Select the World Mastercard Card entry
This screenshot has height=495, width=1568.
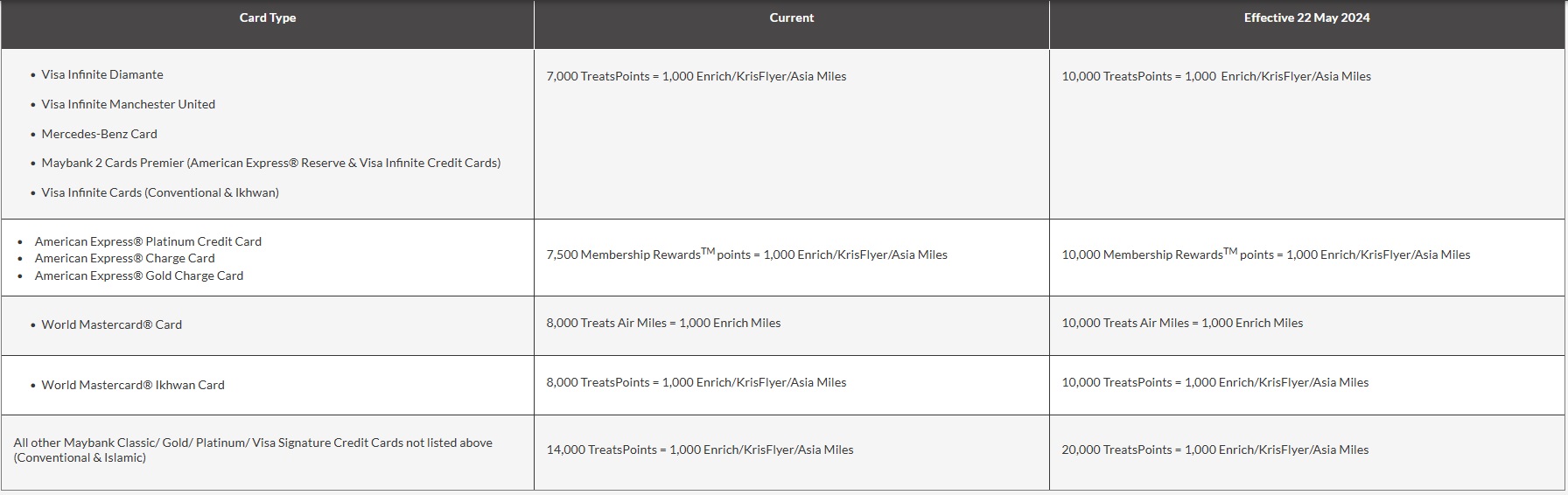click(112, 324)
